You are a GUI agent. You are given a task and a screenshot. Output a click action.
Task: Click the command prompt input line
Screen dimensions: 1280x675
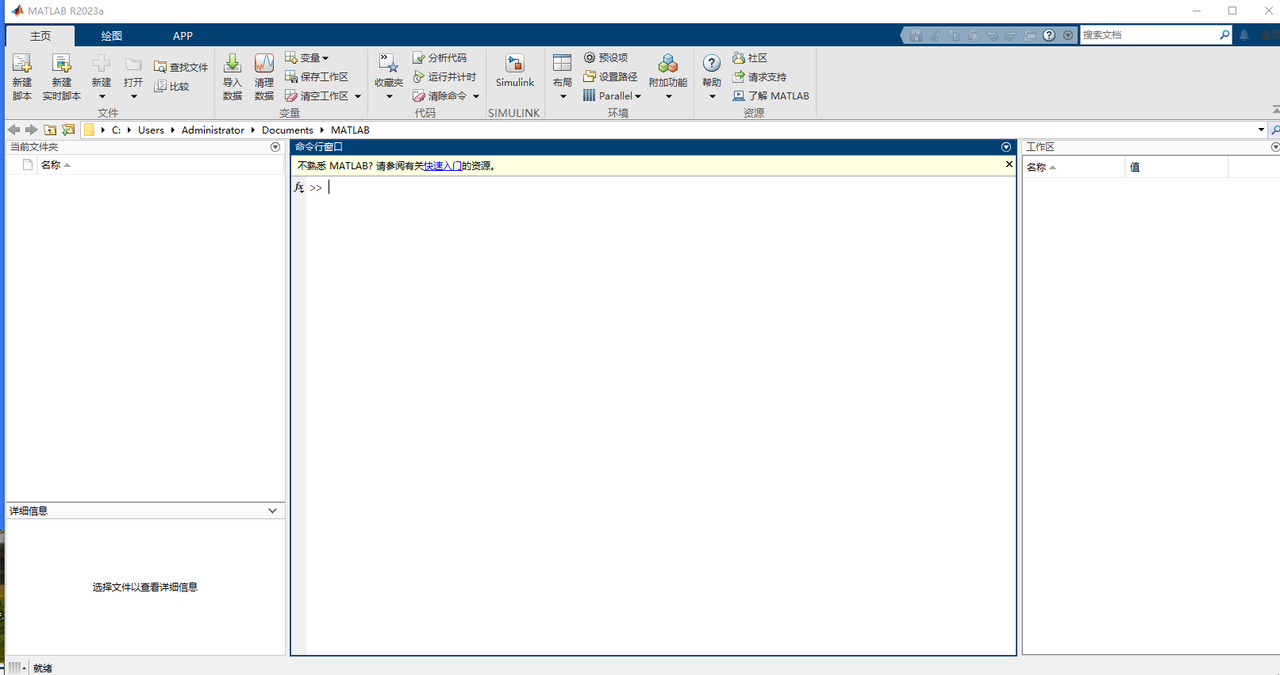click(660, 188)
